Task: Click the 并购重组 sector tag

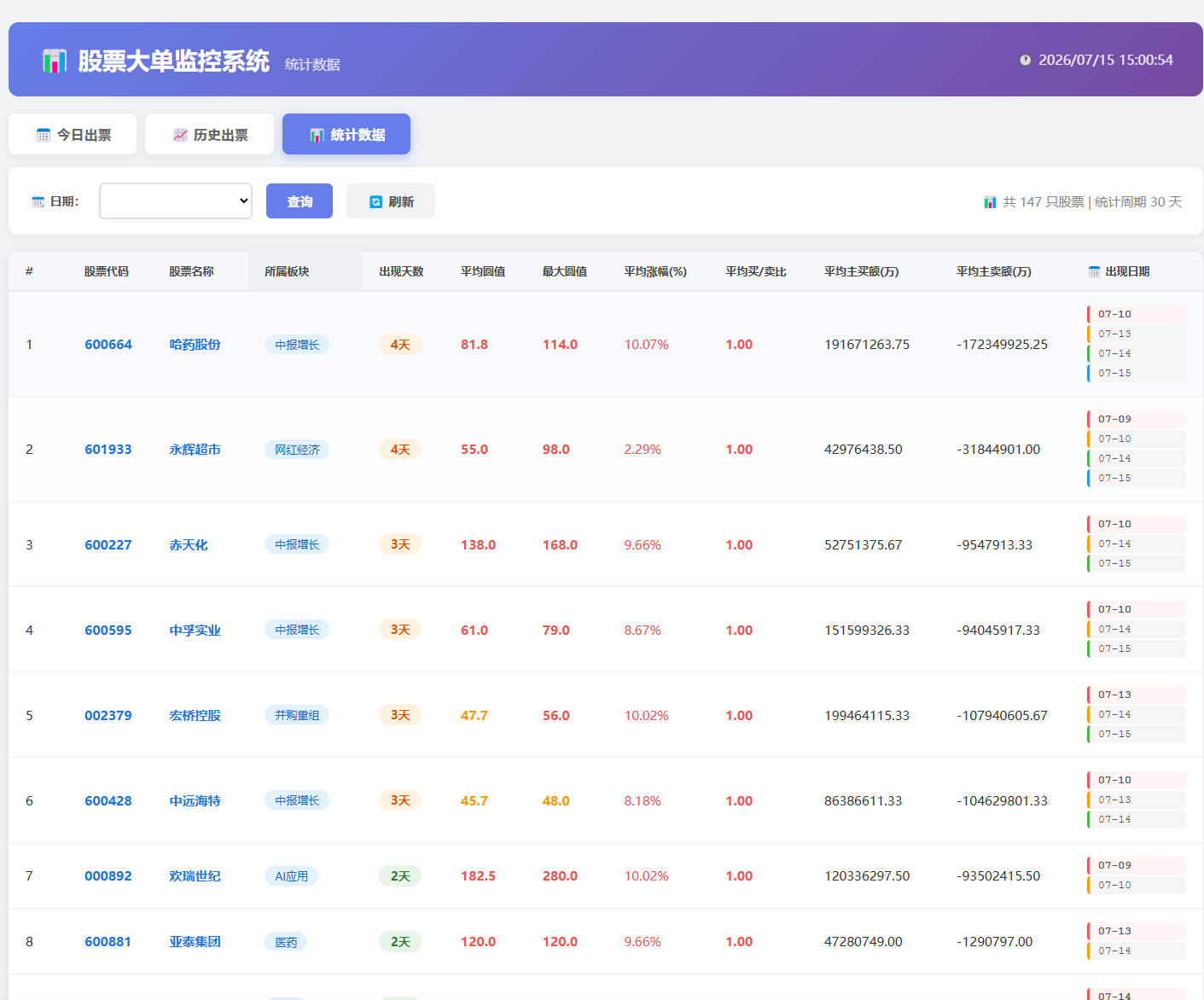Action: click(297, 715)
